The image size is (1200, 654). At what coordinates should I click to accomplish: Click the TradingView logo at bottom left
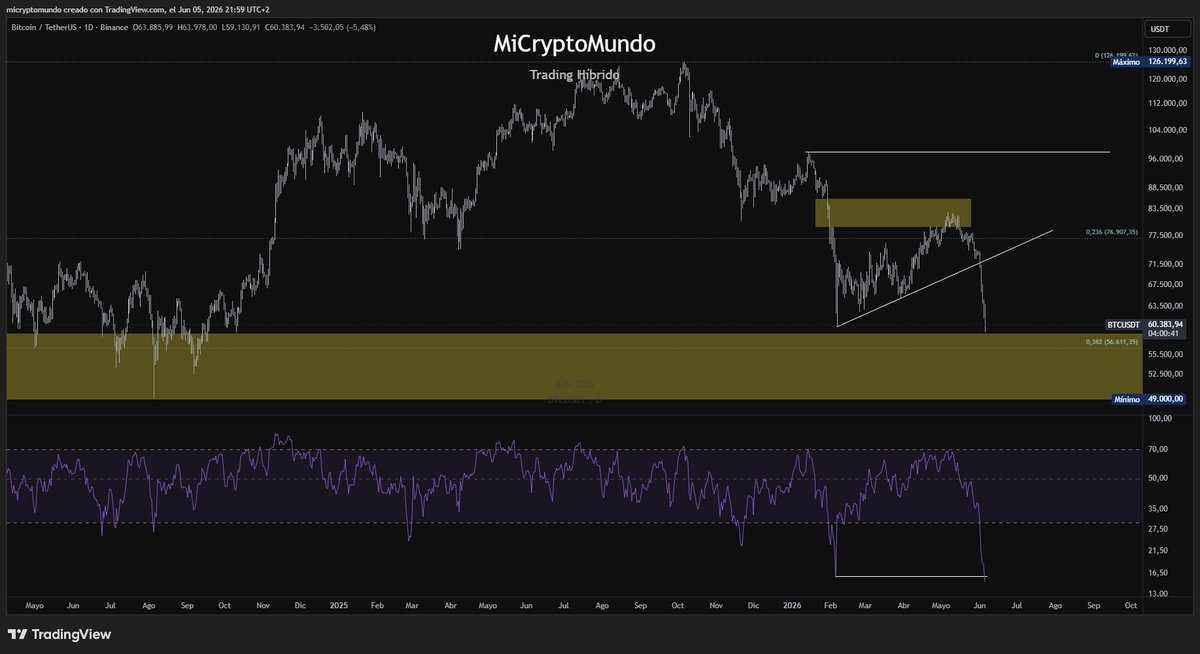point(59,634)
